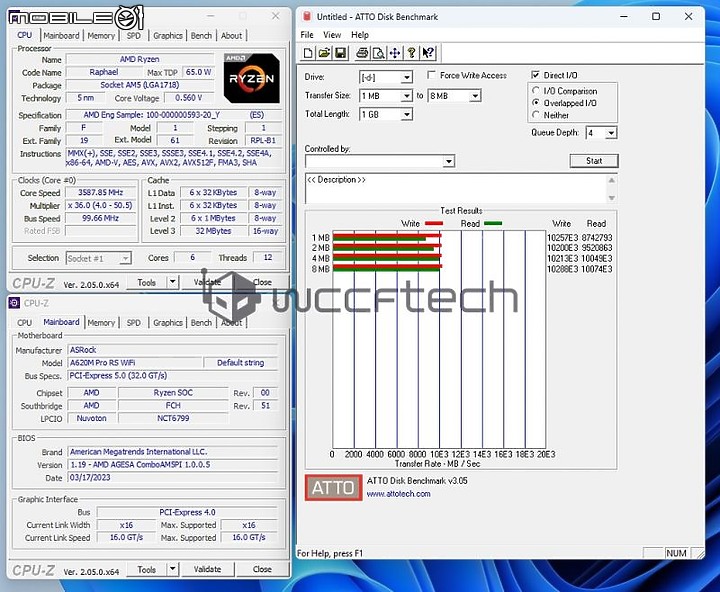720x592 pixels.
Task: Select the Overlapped I/O radio button
Action: (x=535, y=102)
